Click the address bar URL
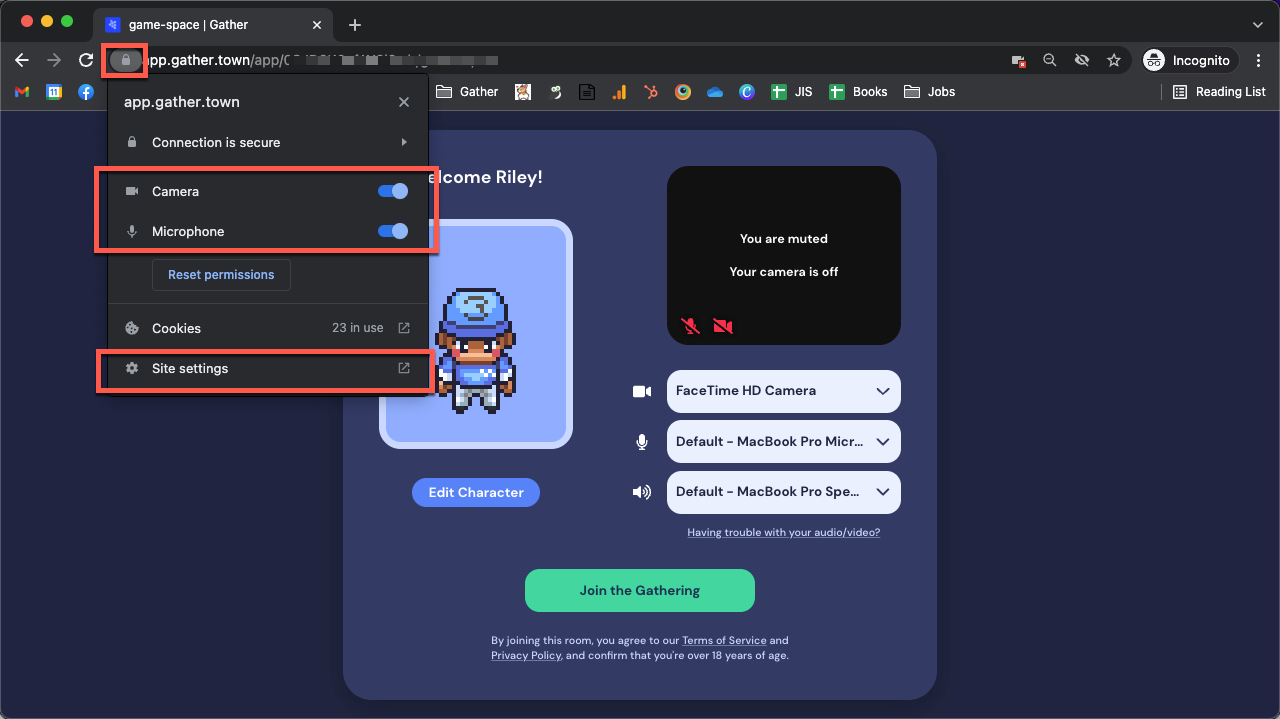1280x719 pixels. 320,60
